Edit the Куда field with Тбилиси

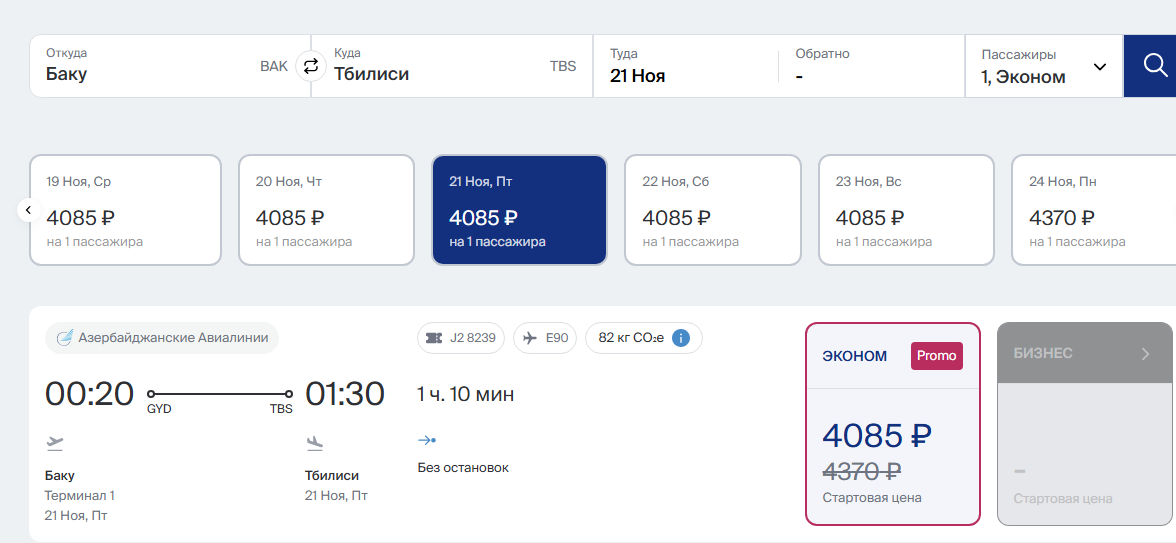(452, 66)
